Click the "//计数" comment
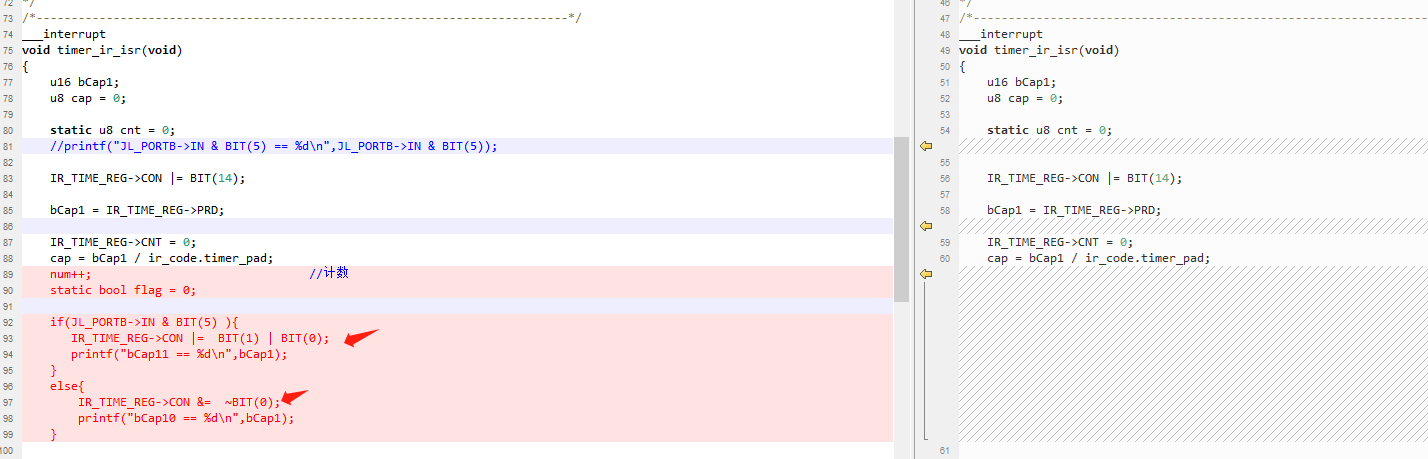The height and width of the screenshot is (459, 1428). (329, 273)
